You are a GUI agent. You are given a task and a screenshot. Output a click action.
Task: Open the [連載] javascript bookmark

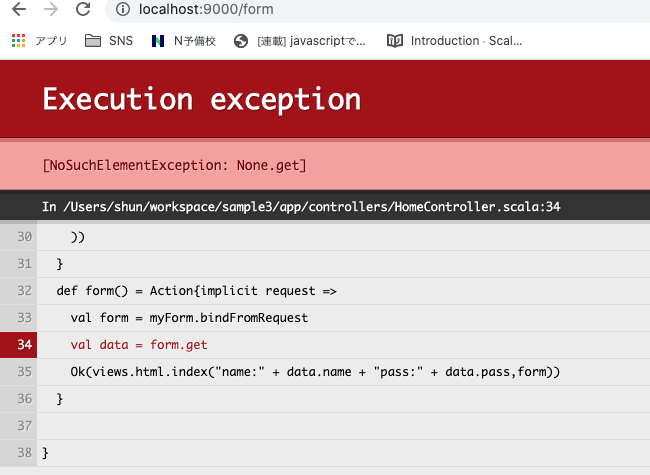click(x=299, y=41)
